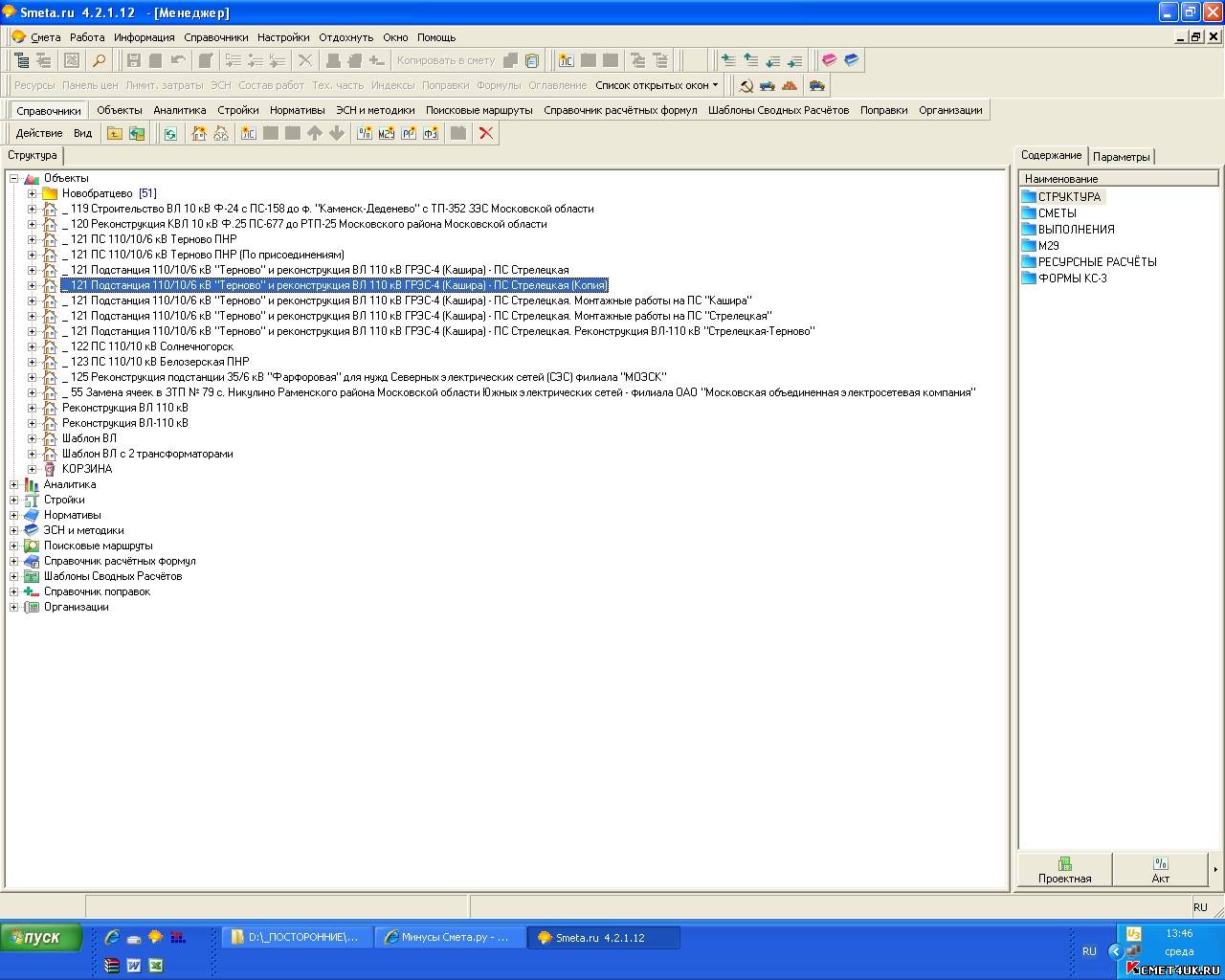Switch to the Параметры tab
This screenshot has height=980, width=1225.
pos(1122,157)
